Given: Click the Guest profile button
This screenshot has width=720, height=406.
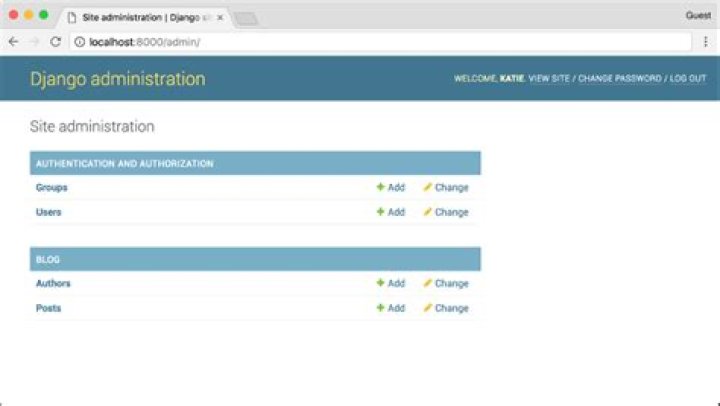Looking at the screenshot, I should 698,15.
